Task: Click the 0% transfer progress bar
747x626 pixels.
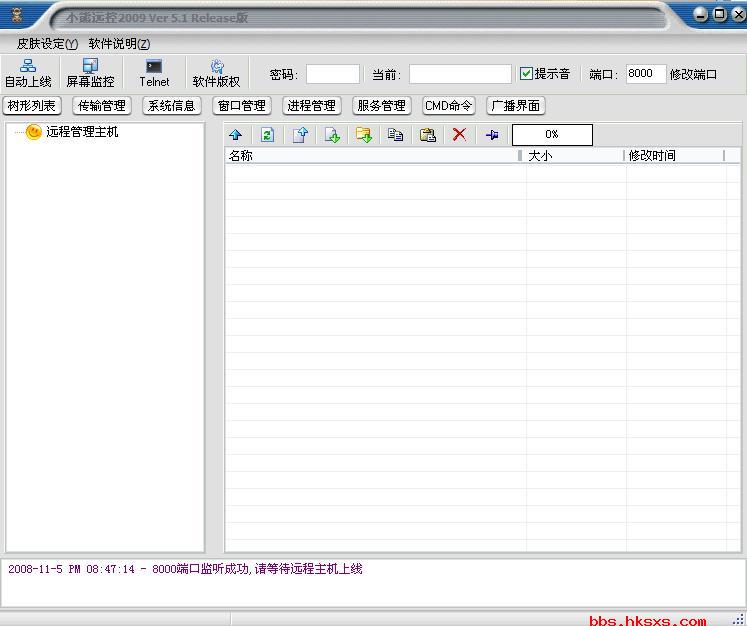Action: pos(552,135)
